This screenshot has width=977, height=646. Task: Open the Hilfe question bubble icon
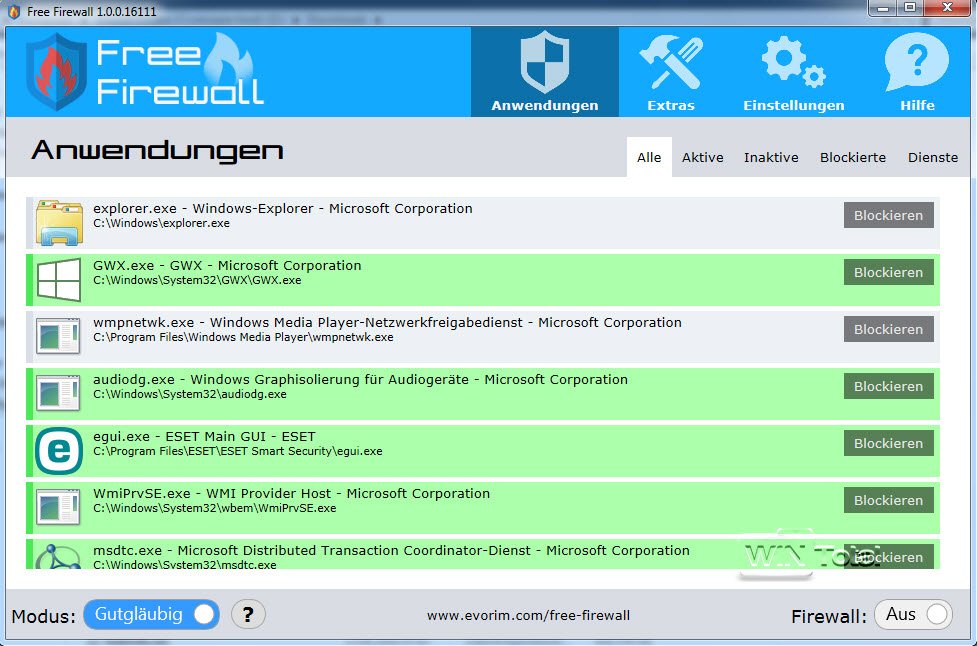pos(917,72)
